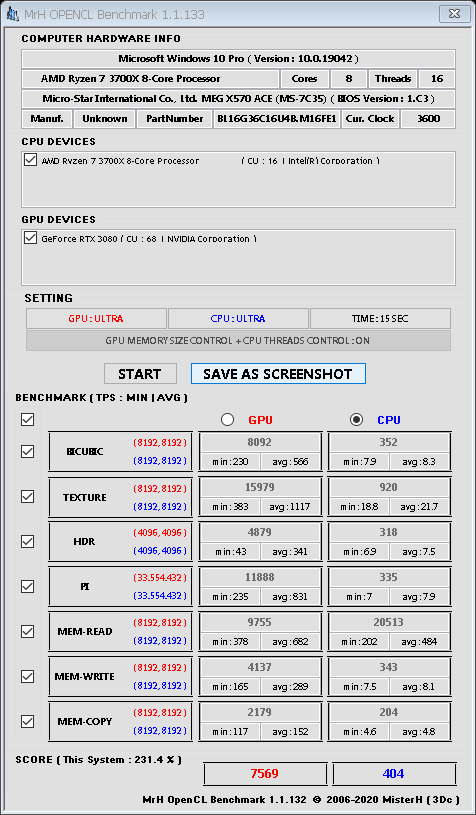Select the CPU radio button
Image resolution: width=476 pixels, height=815 pixels.
(x=356, y=419)
